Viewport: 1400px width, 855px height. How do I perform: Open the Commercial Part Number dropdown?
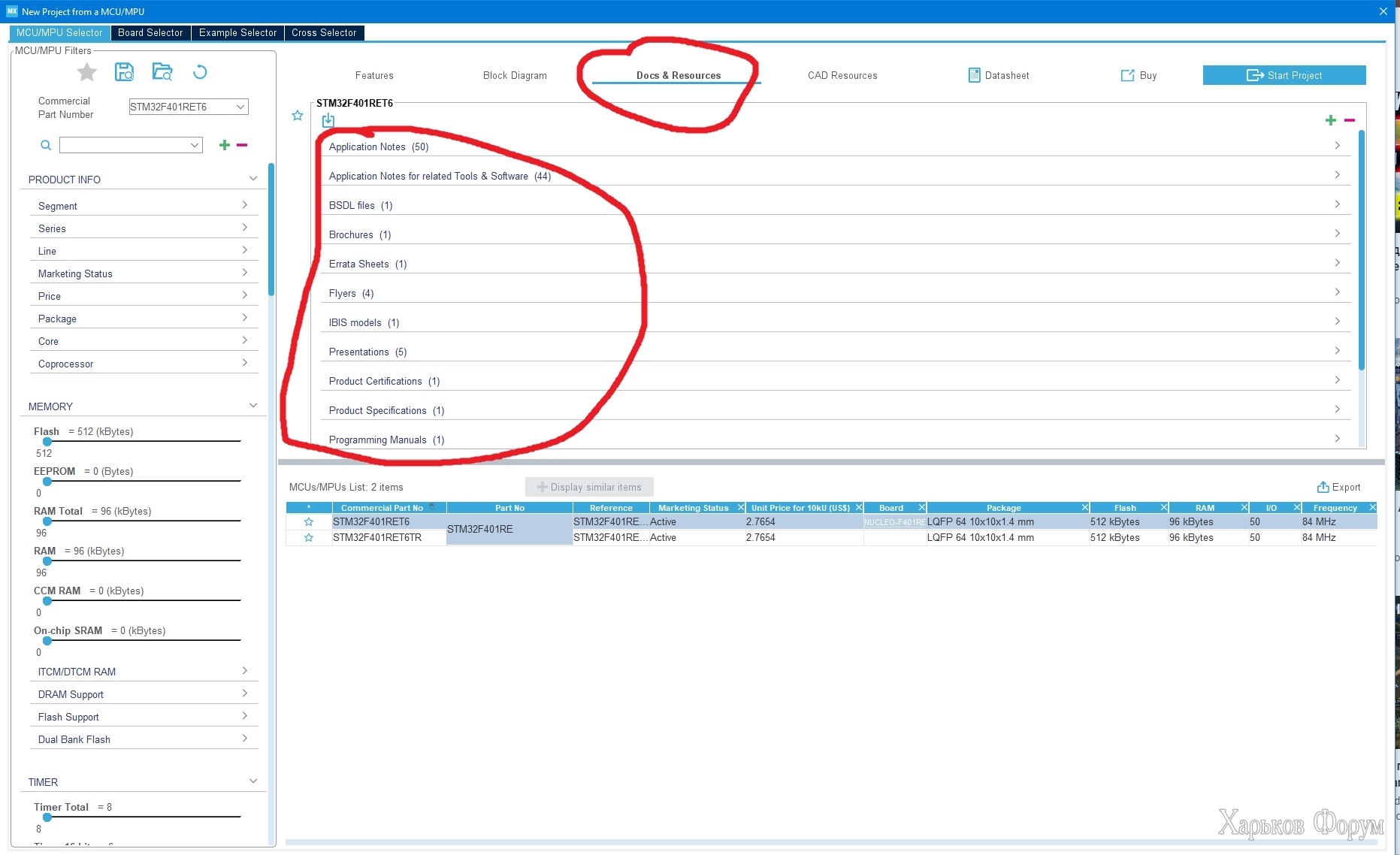pos(240,107)
